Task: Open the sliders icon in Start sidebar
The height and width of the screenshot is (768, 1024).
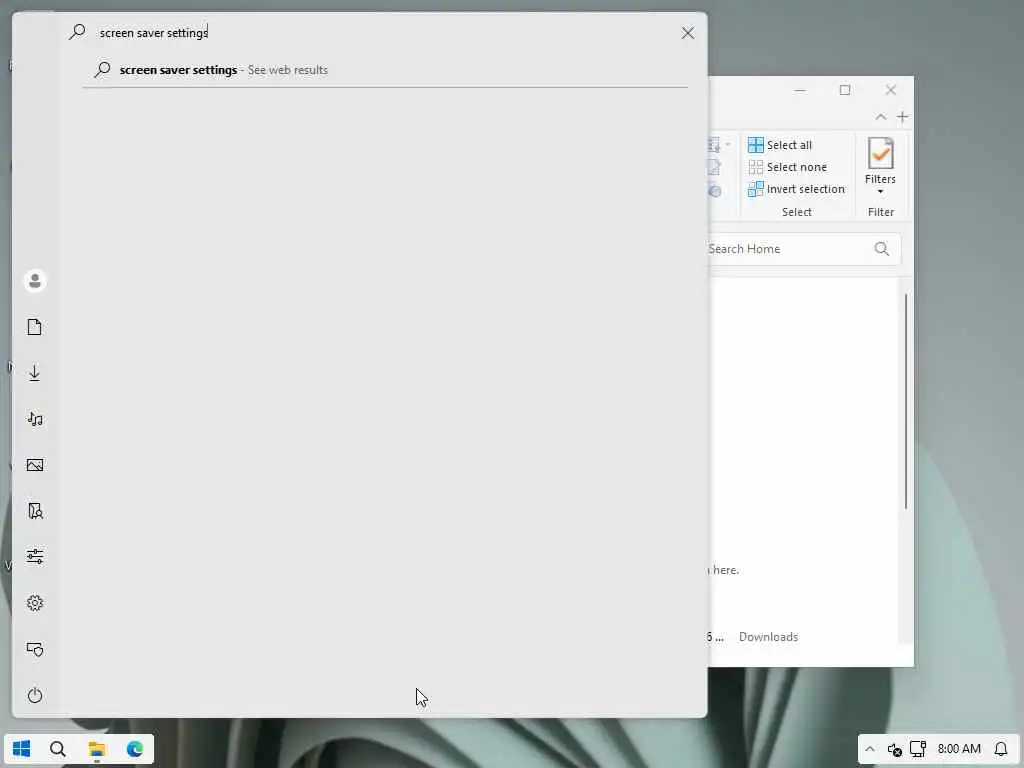Action: [x=35, y=556]
